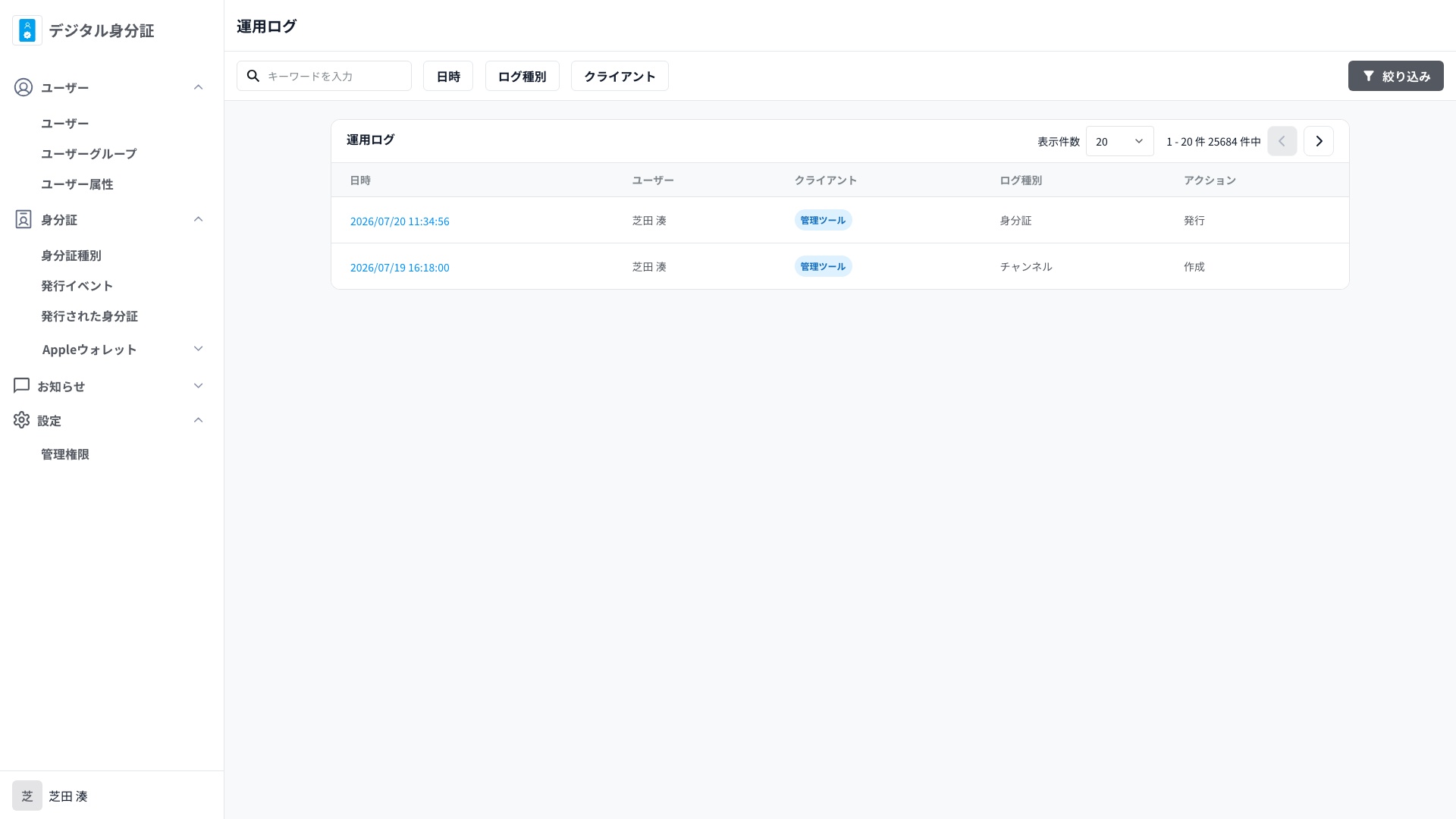This screenshot has width=1456, height=819.
Task: Open log entry 2026/07/19 16:18:00
Action: [400, 268]
